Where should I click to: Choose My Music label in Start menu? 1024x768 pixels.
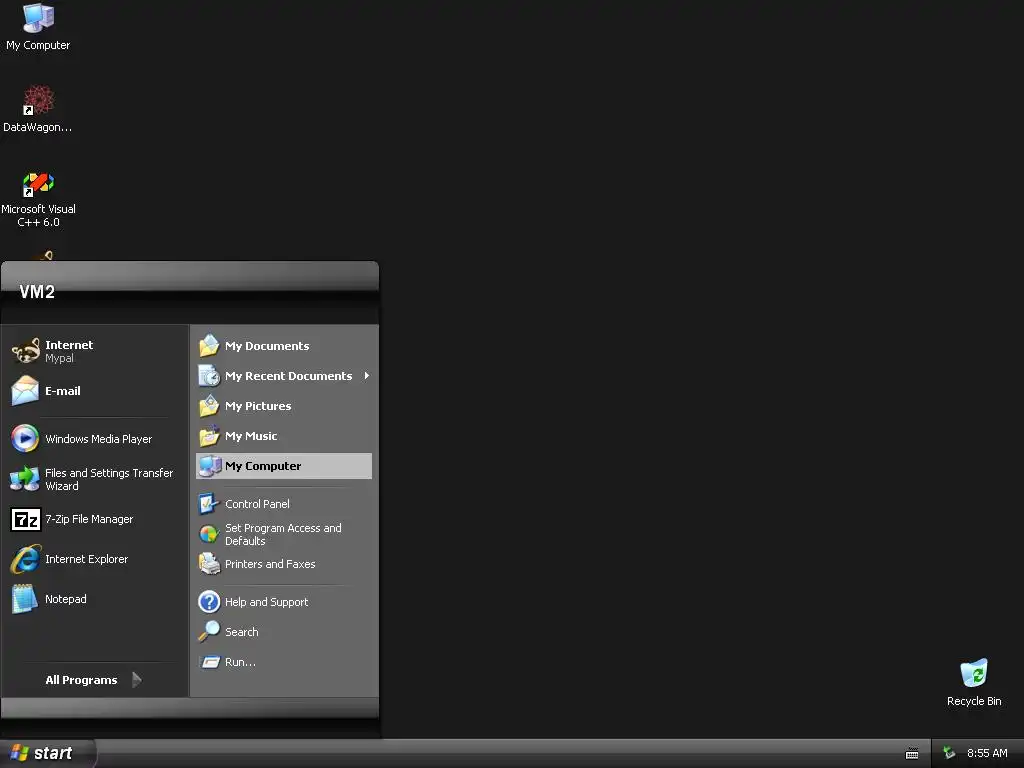pos(251,436)
